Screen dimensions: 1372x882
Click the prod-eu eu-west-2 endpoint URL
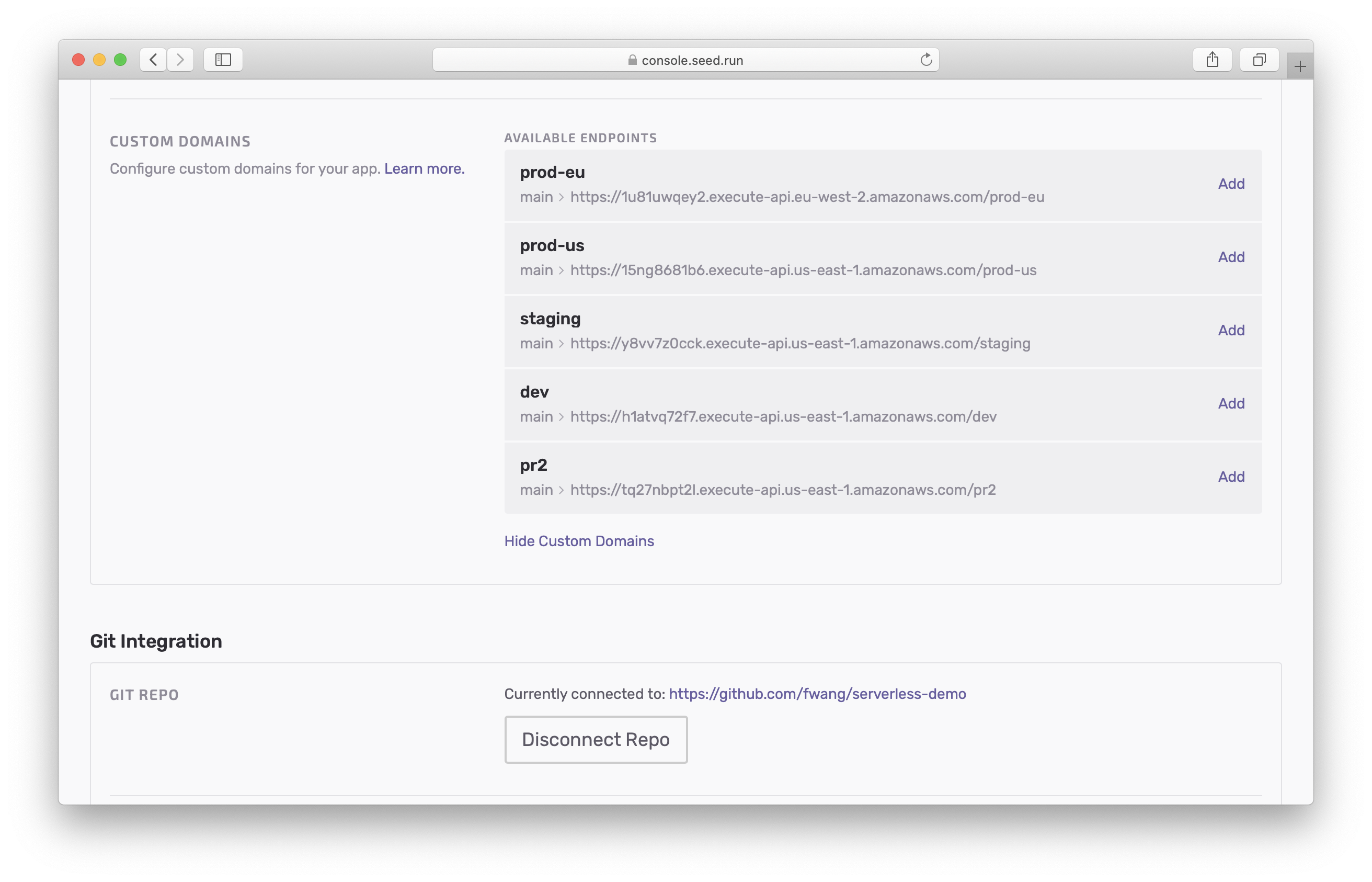pos(807,197)
